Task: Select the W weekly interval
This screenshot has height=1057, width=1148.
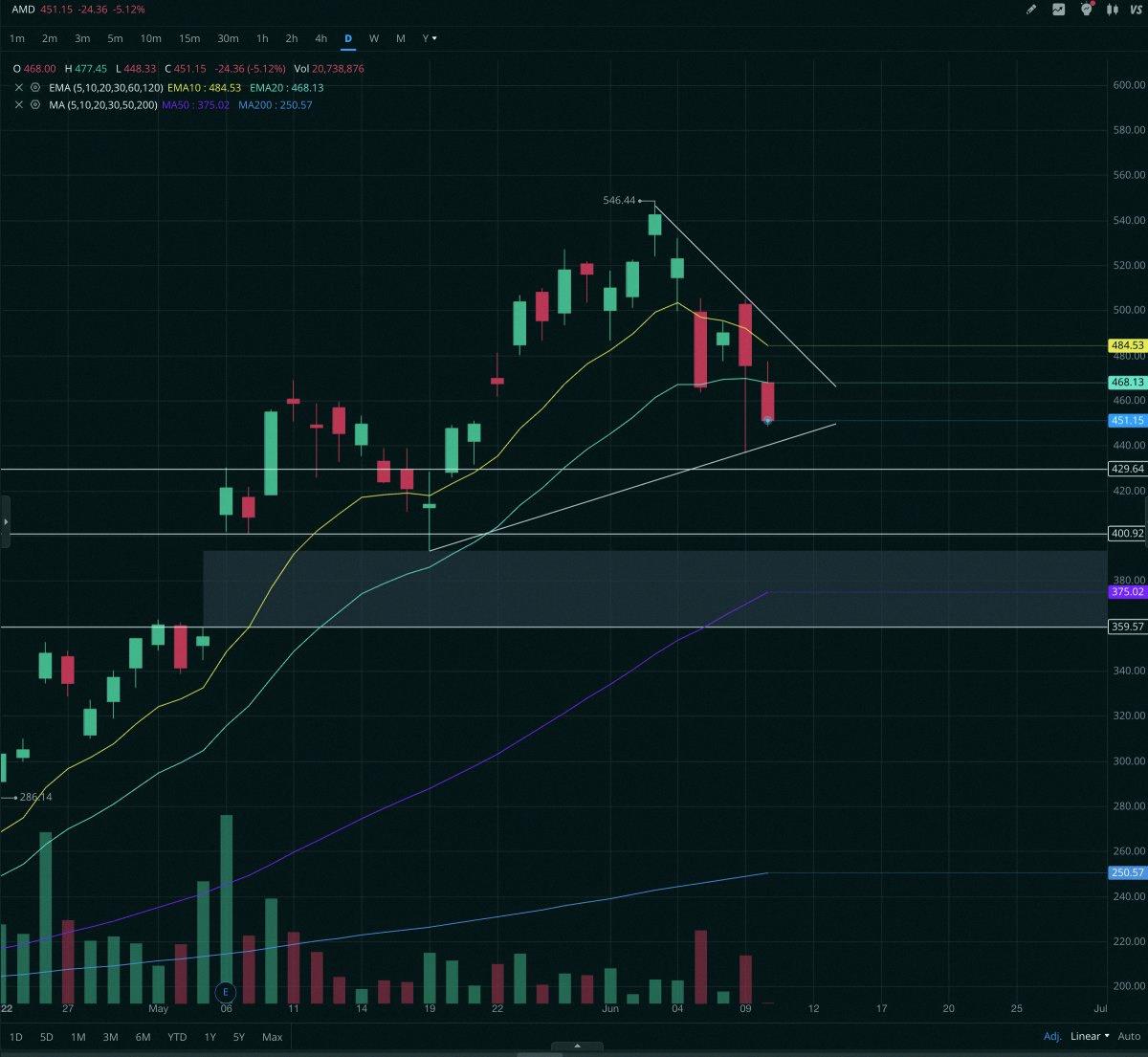Action: click(x=374, y=38)
